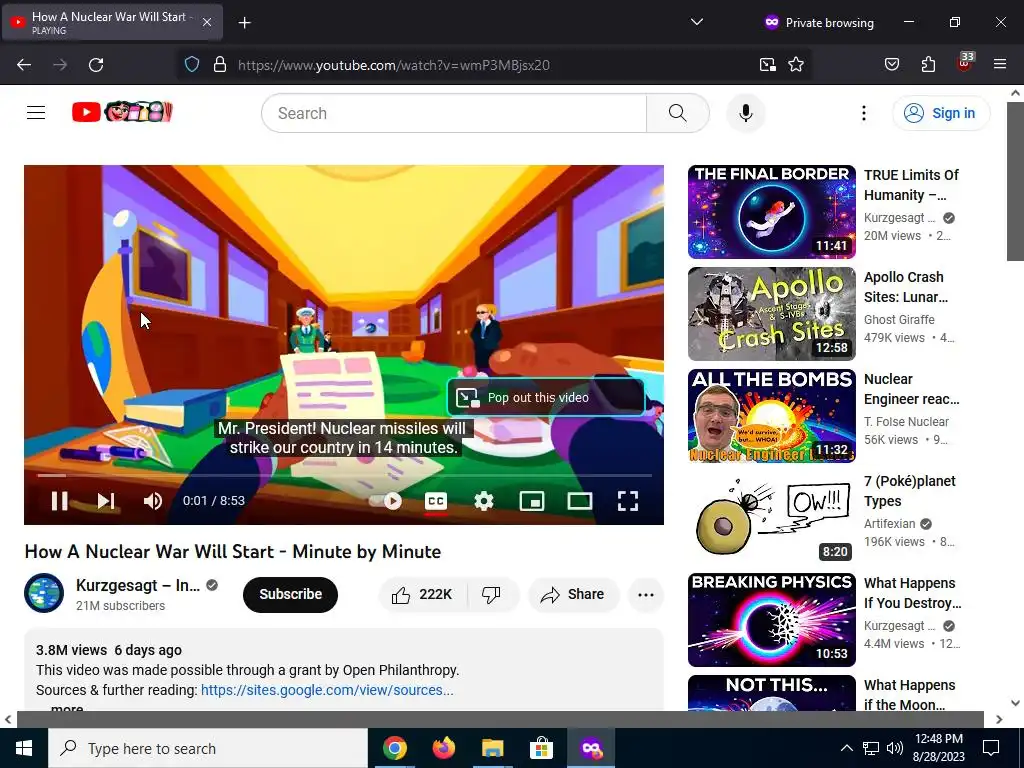Open the YouTube guide hamburger menu
The image size is (1024, 768).
(x=36, y=113)
